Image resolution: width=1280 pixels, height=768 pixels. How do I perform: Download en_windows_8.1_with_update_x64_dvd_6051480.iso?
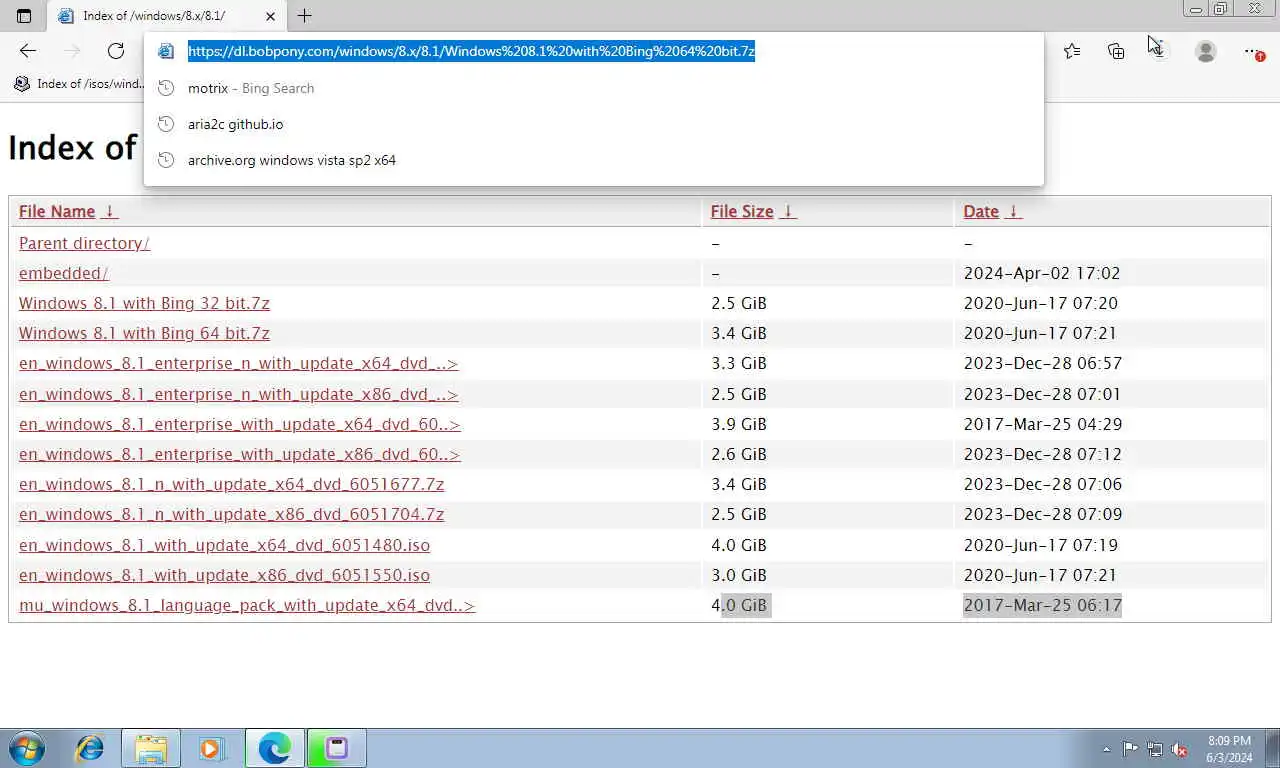[224, 545]
